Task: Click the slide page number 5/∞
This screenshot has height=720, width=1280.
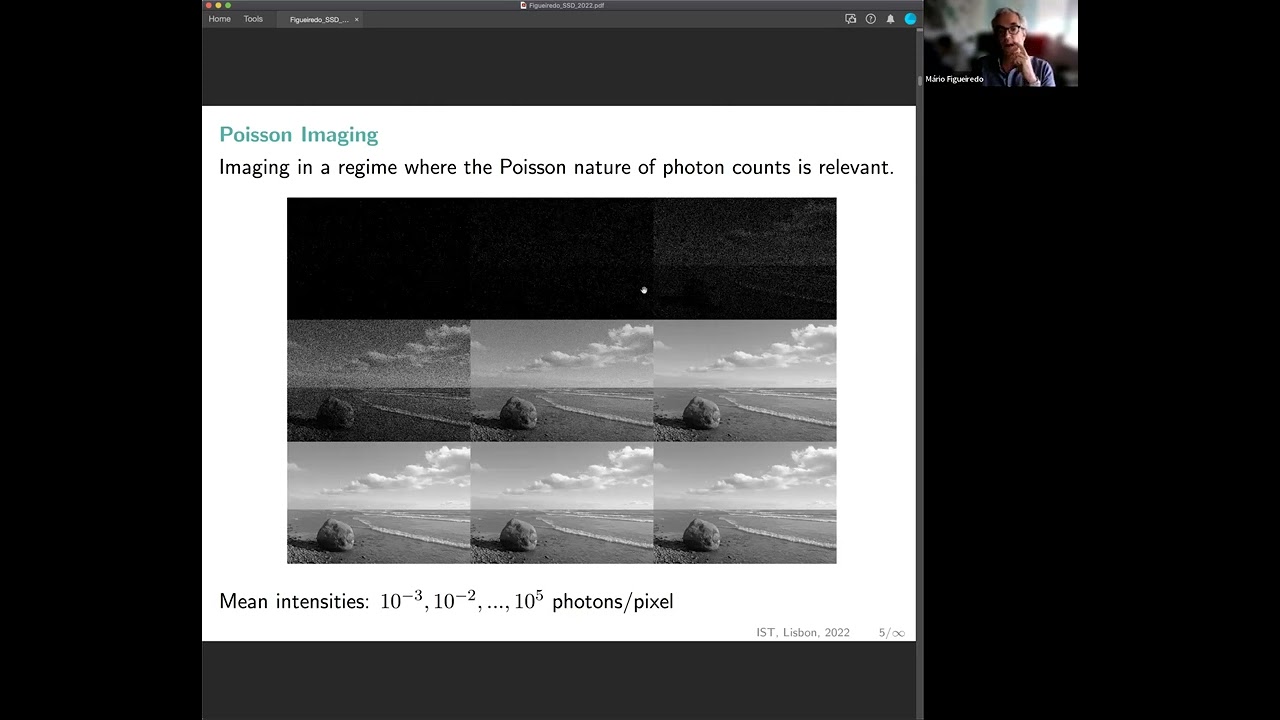Action: [x=892, y=633]
